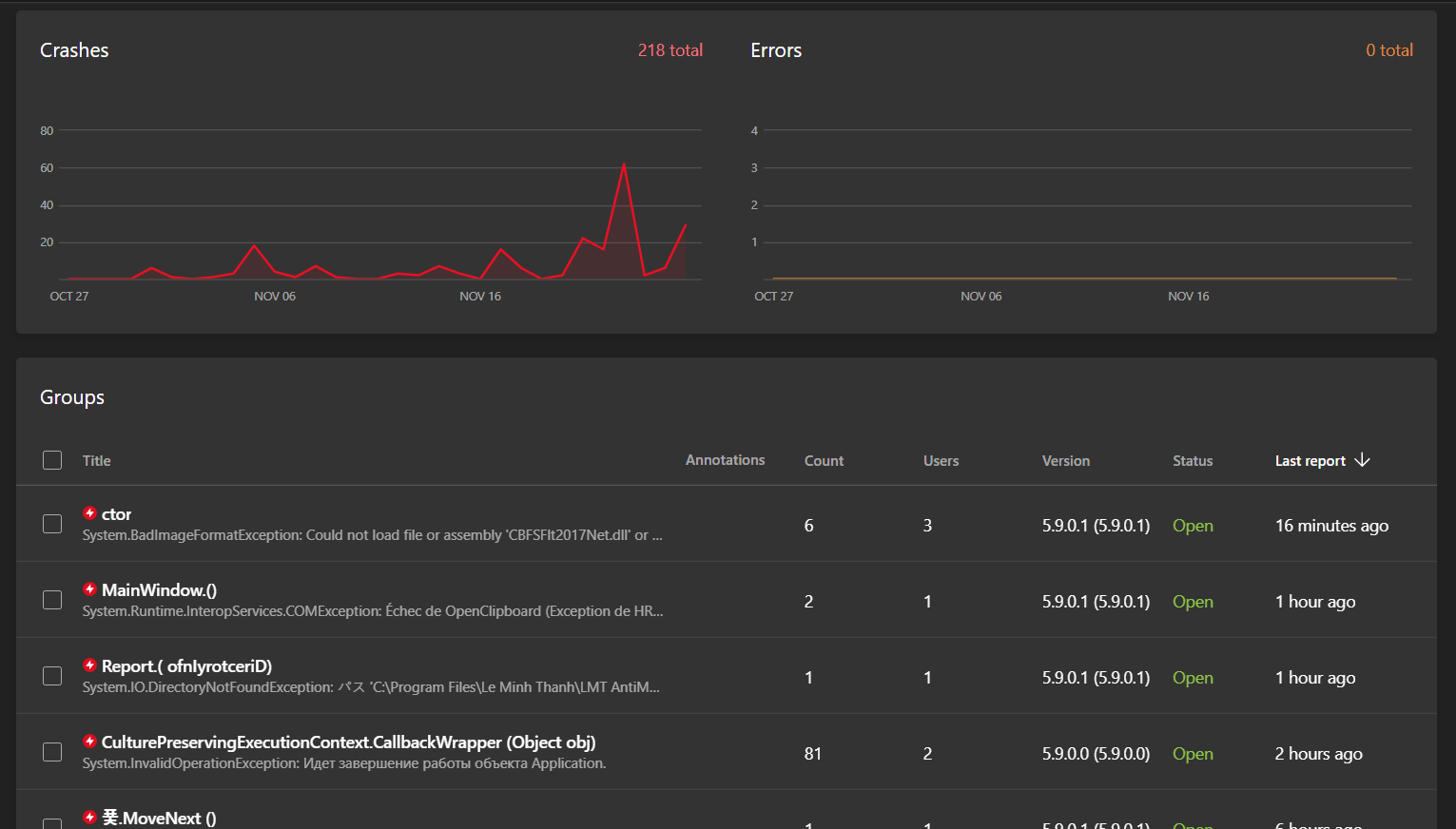
Task: Tick the checkbox for Report.( ofnlyrotceriD)
Action: click(52, 676)
